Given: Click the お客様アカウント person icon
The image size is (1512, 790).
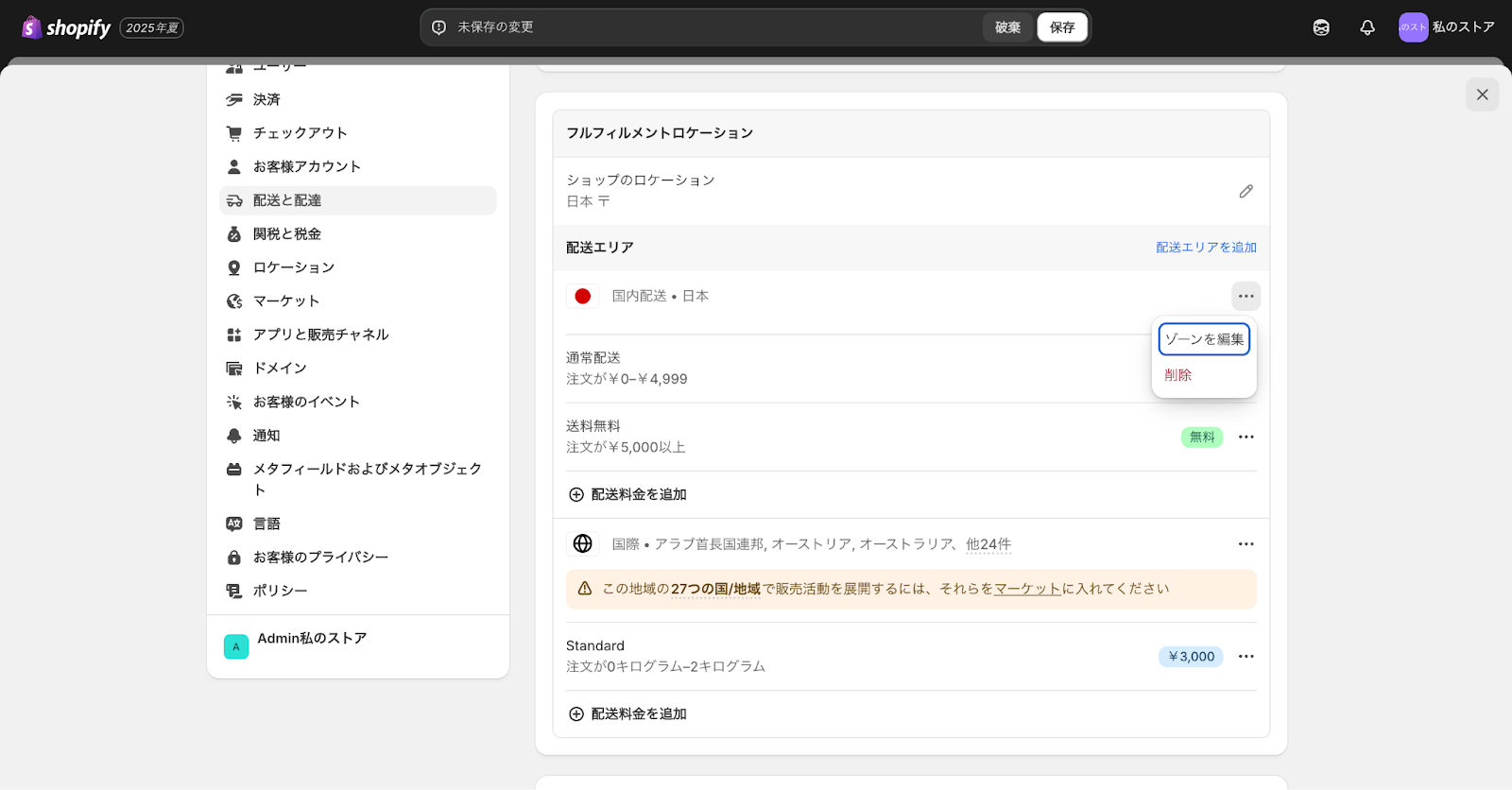Looking at the screenshot, I should tap(234, 166).
